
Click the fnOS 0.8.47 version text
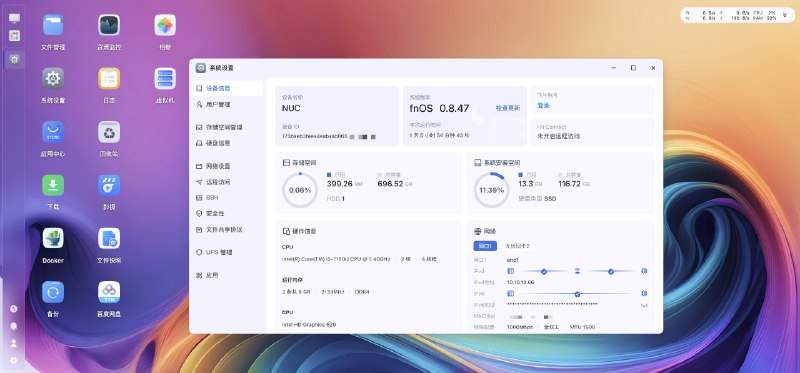click(x=439, y=108)
